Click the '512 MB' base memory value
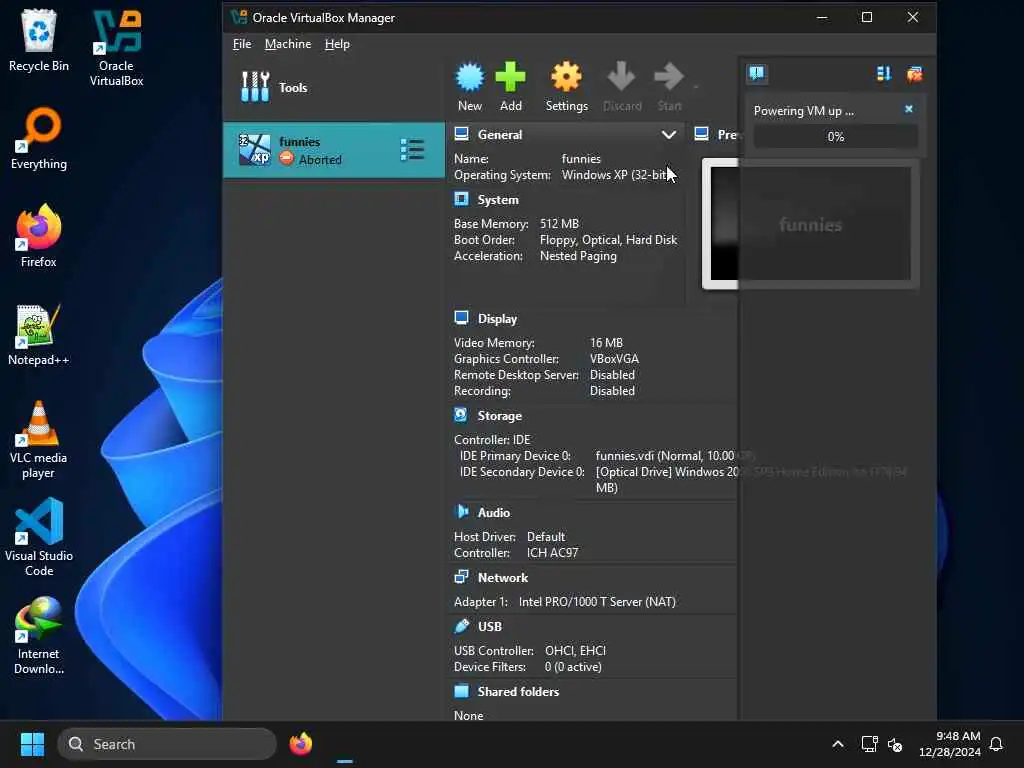The width and height of the screenshot is (1024, 768). tap(559, 223)
